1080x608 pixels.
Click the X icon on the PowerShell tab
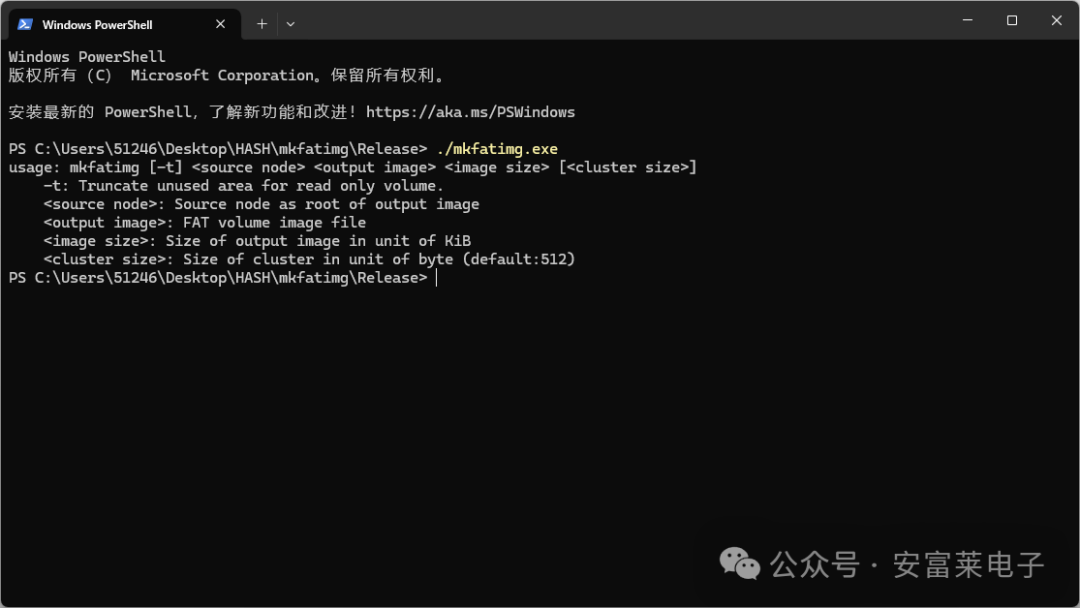pos(220,22)
